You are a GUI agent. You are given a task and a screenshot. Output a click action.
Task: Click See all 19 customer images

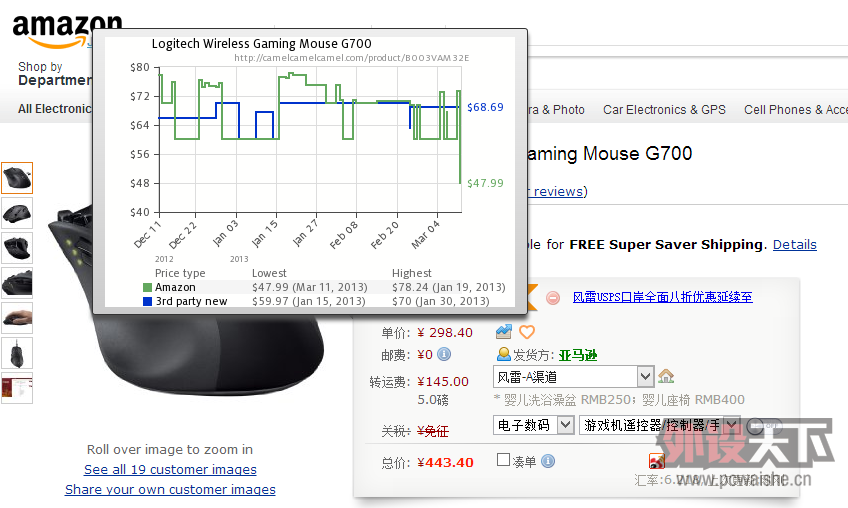(x=170, y=470)
